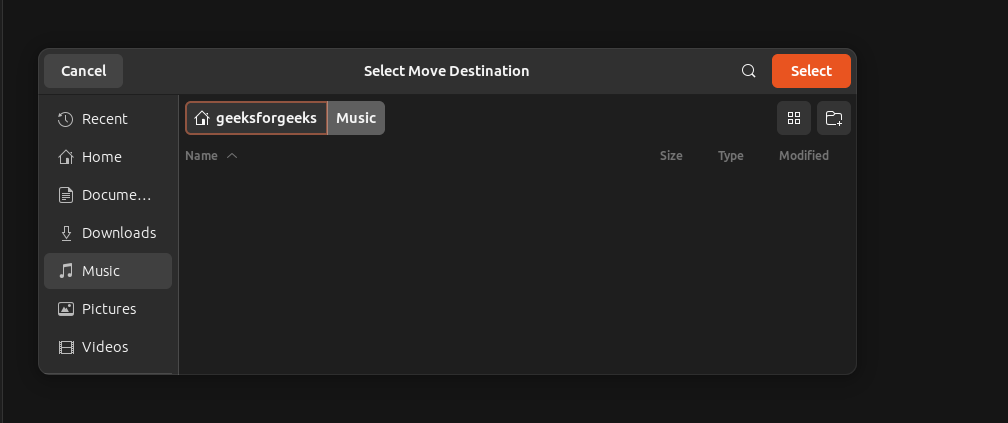Choose Music in the sidebar
Image resolution: width=1008 pixels, height=423 pixels.
tap(101, 271)
